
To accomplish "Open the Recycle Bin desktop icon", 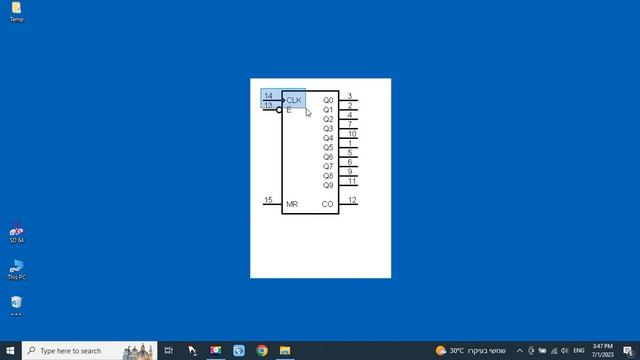I will tap(16, 306).
